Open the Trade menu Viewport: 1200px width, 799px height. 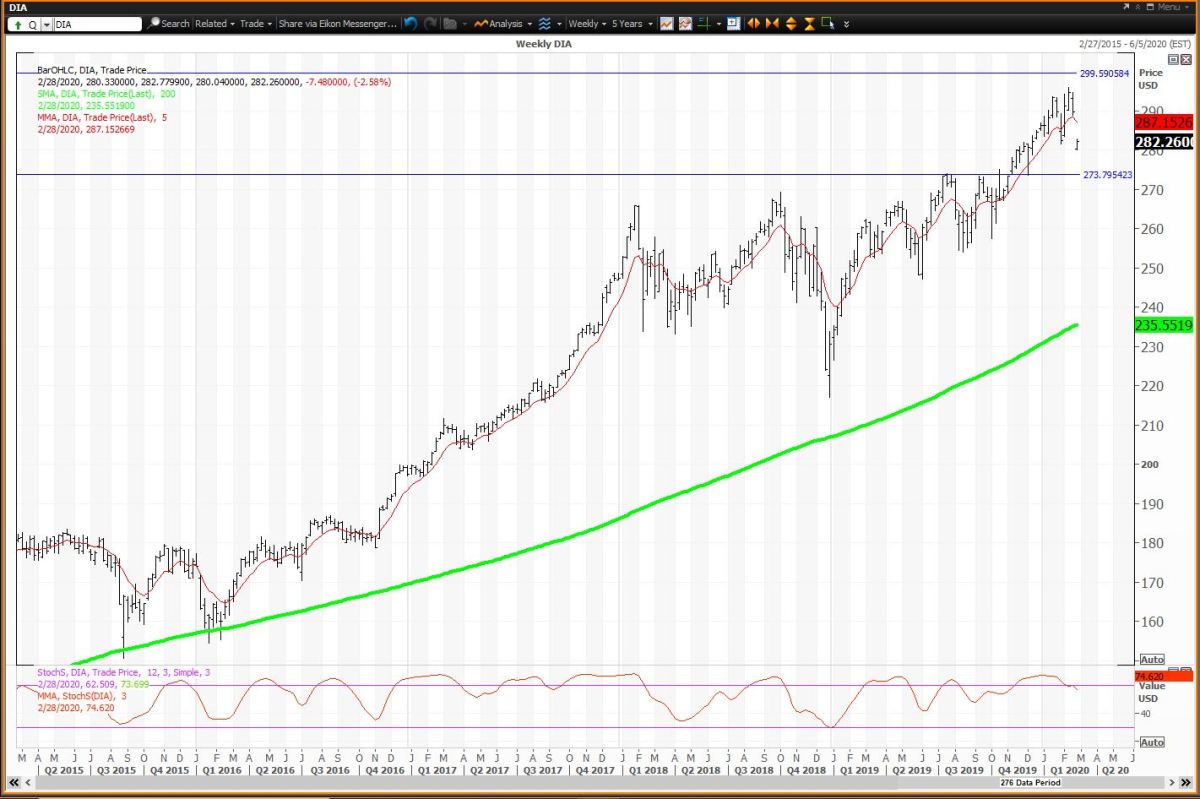point(256,23)
